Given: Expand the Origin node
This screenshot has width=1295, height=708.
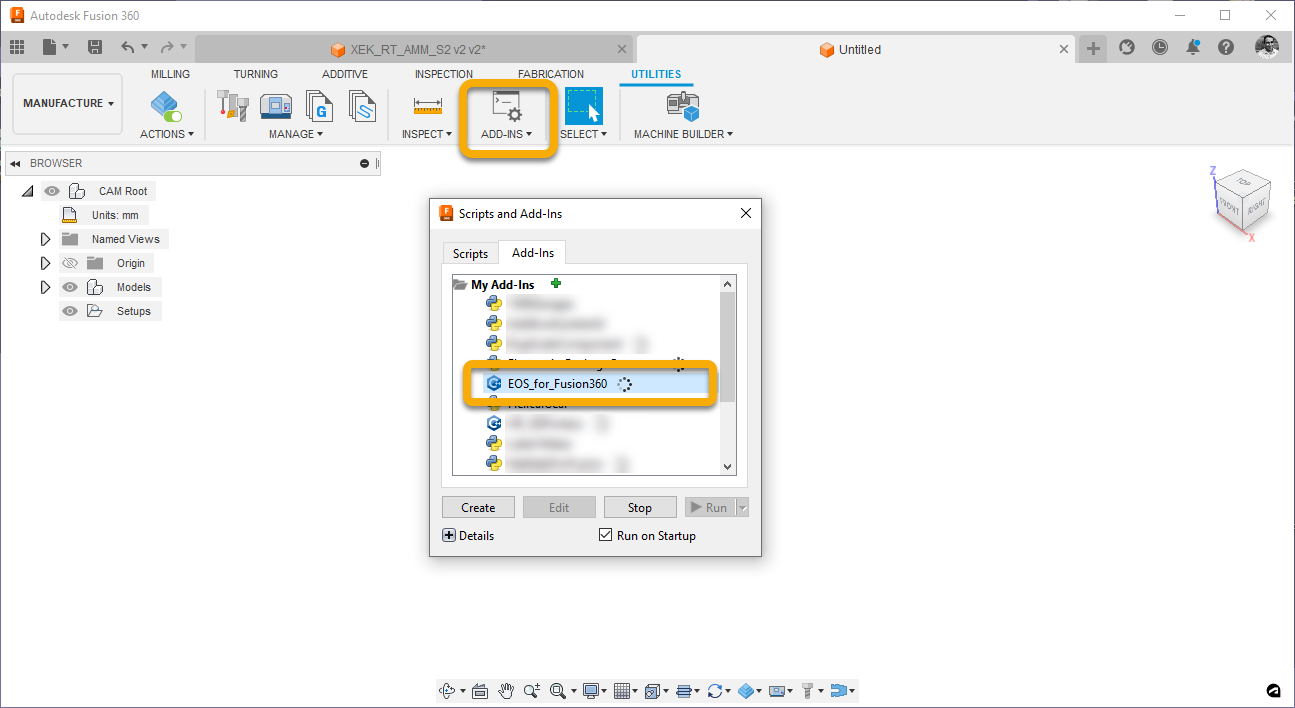Looking at the screenshot, I should [45, 263].
